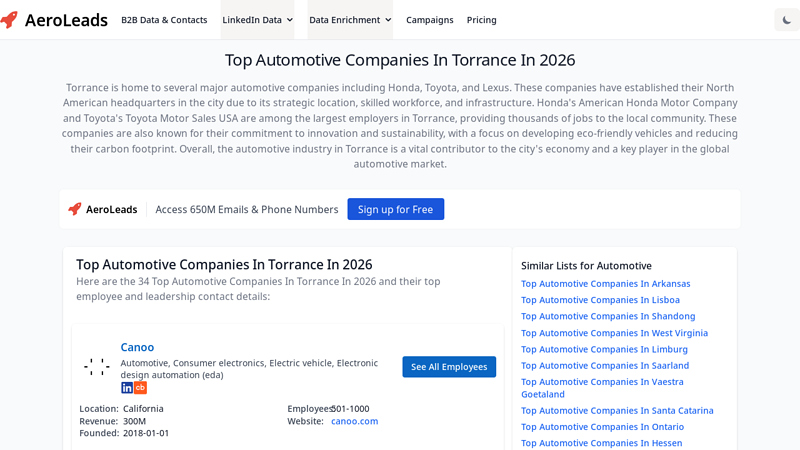Click See All Employees for Canoo

point(449,367)
